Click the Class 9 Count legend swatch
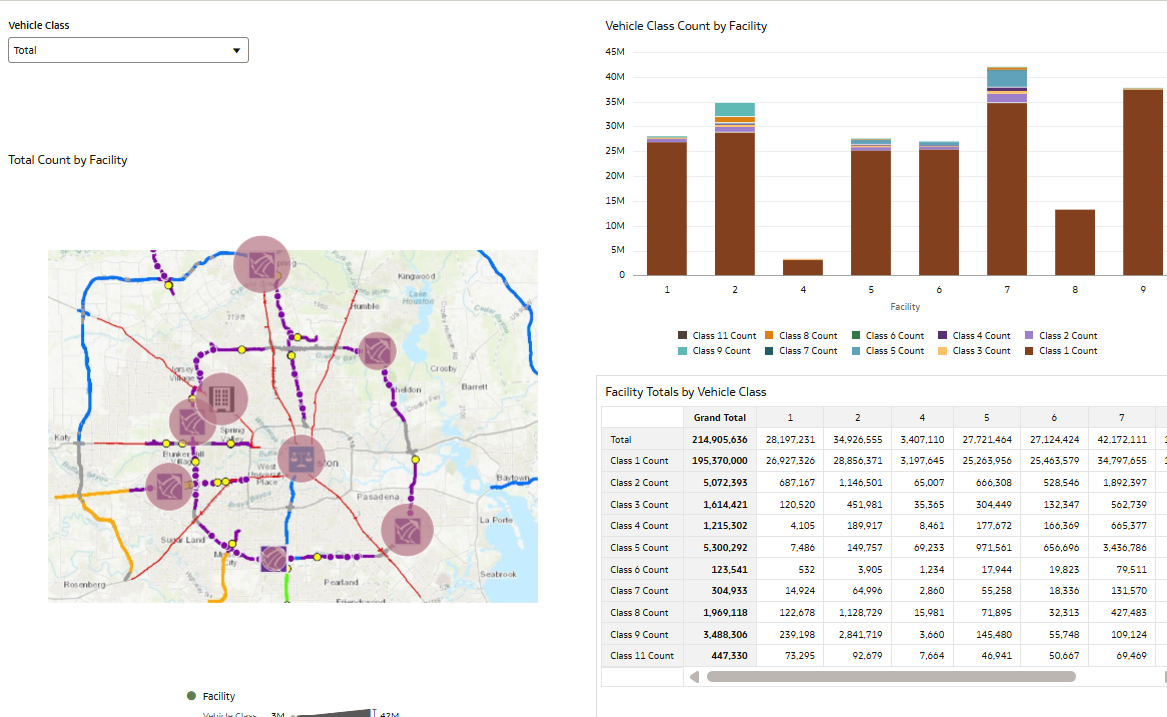Screen dimensions: 1167x717 tap(682, 351)
